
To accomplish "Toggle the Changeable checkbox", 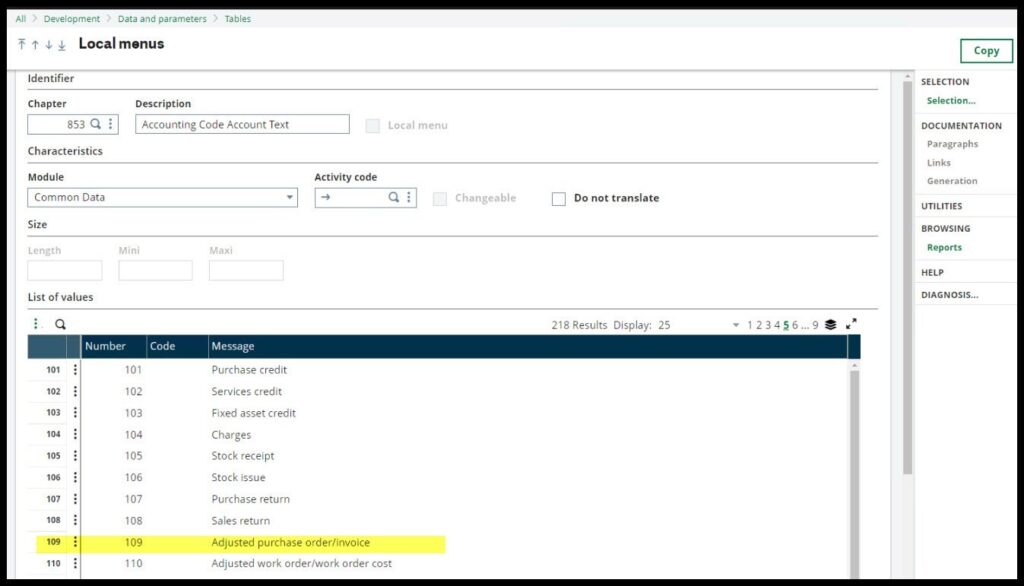I will pos(440,199).
